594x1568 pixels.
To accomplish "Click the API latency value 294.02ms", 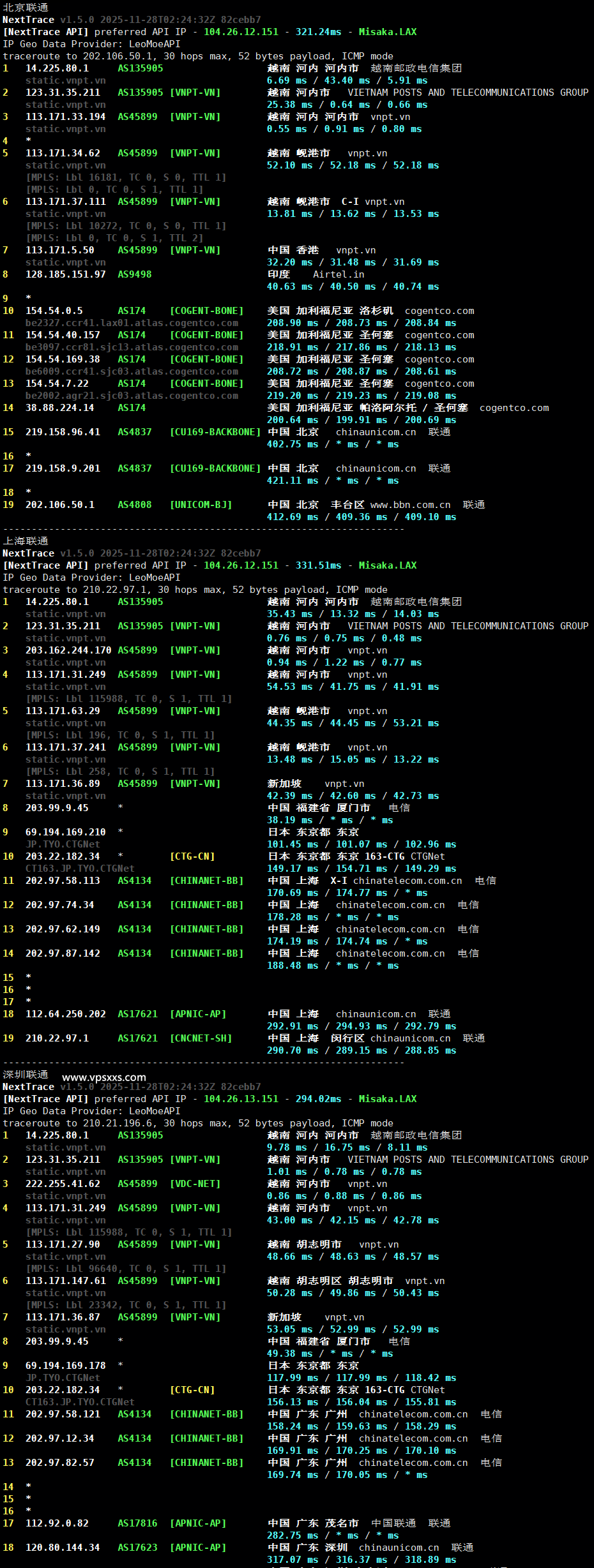I will (318, 1099).
